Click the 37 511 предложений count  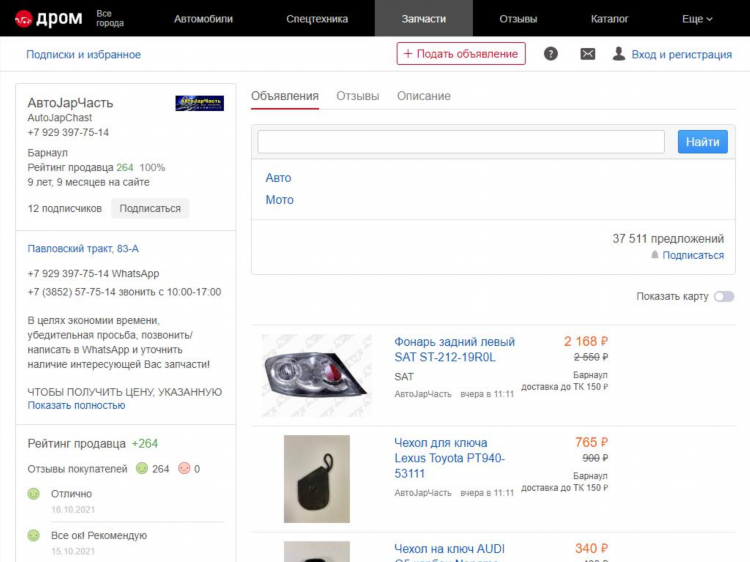coord(668,239)
